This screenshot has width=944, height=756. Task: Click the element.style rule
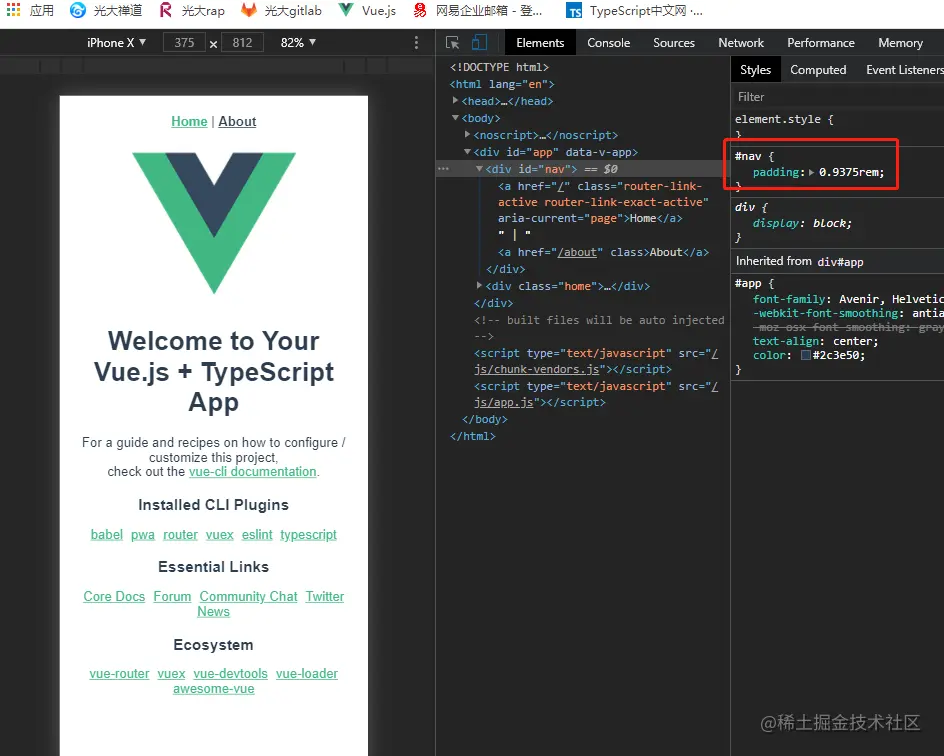(784, 119)
